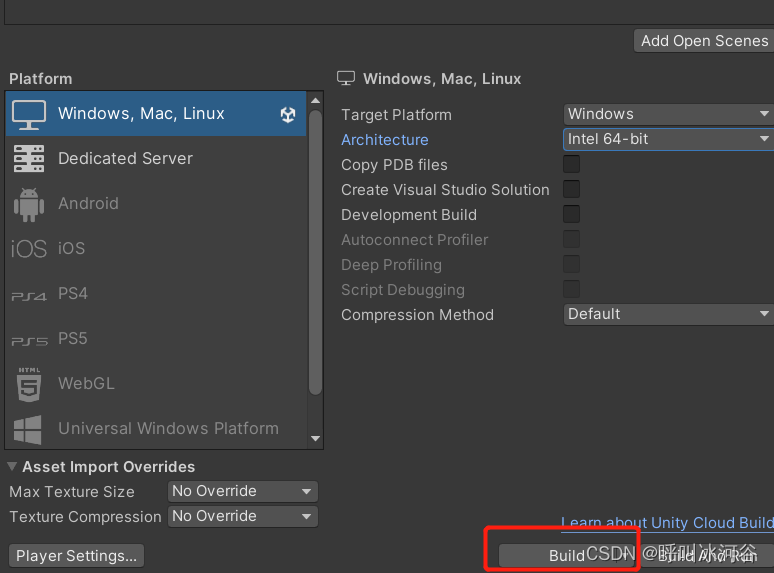This screenshot has height=573, width=774.
Task: Collapse the Asset Import Overrides section
Action: (x=12, y=466)
